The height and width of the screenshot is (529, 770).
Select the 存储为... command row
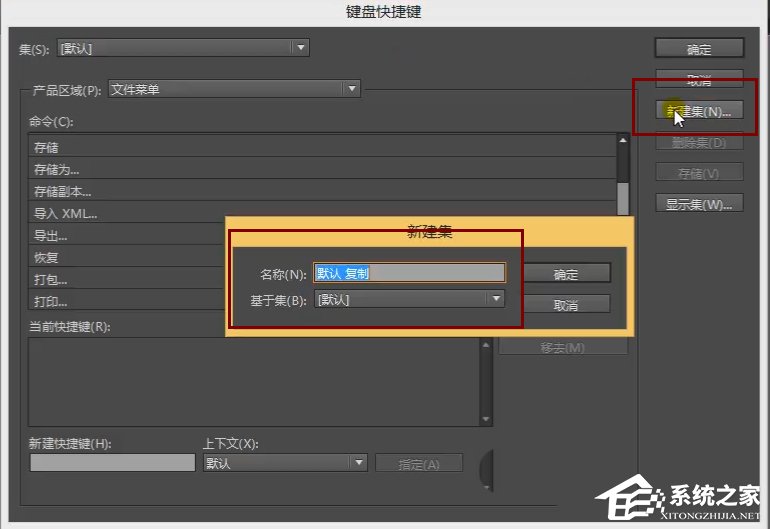coord(323,169)
